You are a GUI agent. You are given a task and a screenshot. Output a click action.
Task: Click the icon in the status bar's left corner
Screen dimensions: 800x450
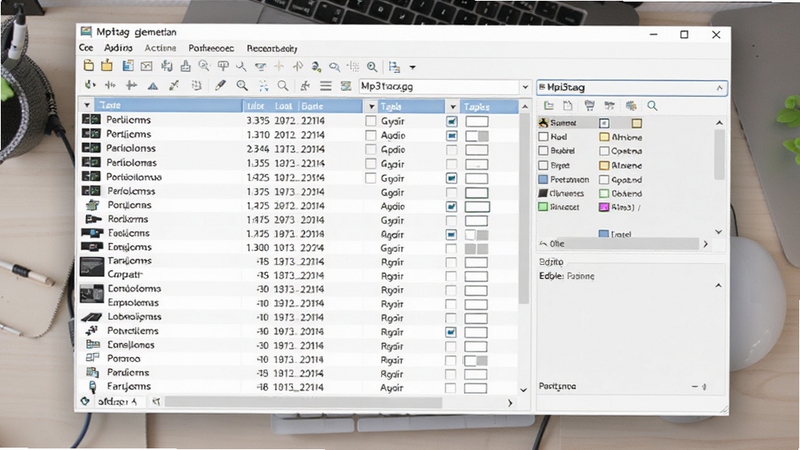85,402
